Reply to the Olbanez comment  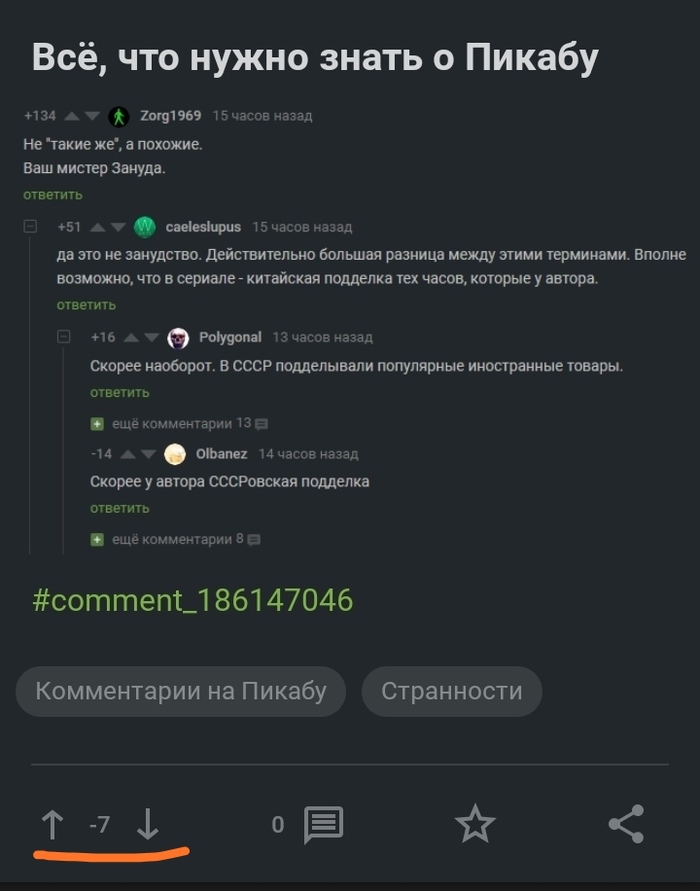[120, 508]
